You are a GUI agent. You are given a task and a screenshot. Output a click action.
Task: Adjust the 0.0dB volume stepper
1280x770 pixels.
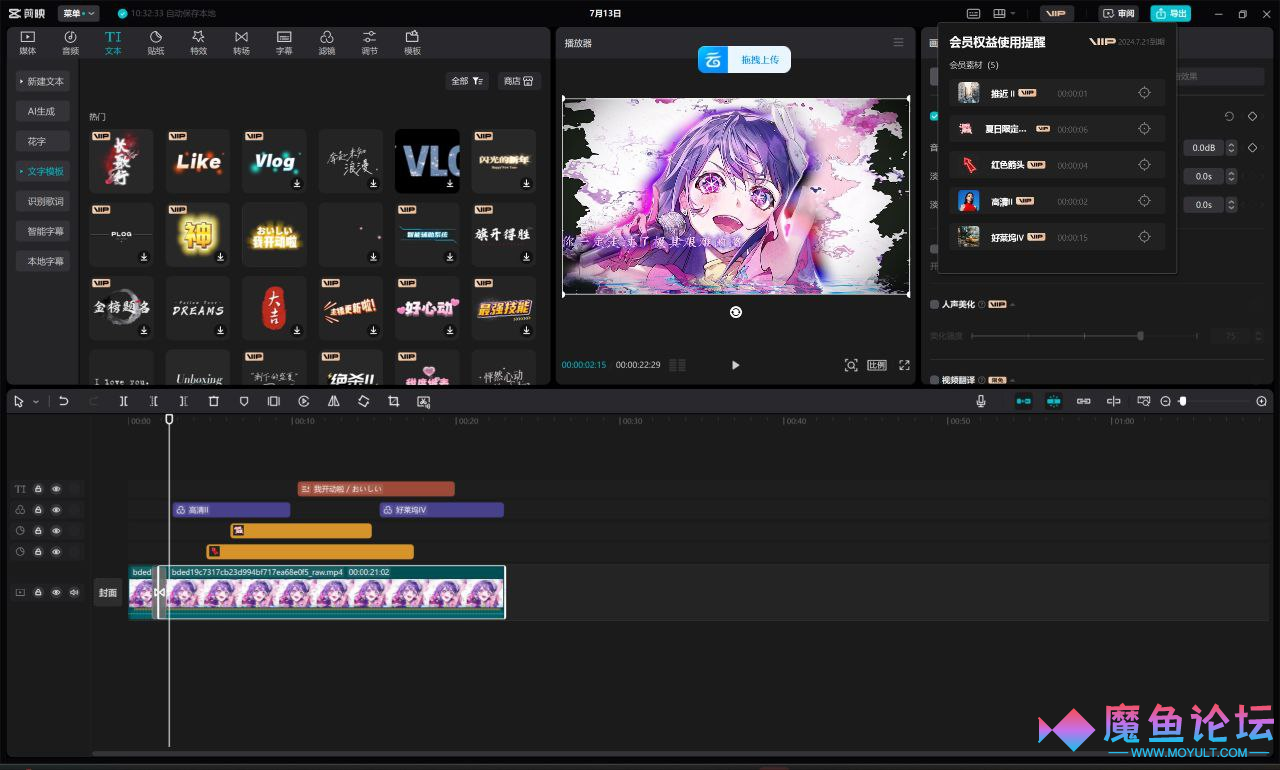click(1232, 147)
